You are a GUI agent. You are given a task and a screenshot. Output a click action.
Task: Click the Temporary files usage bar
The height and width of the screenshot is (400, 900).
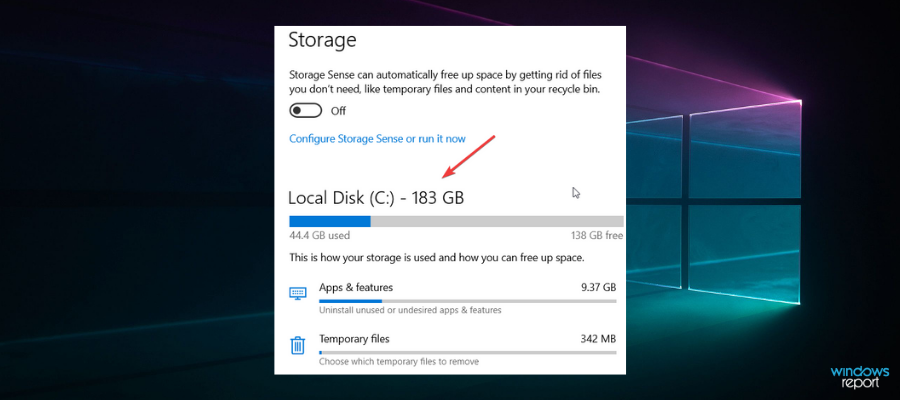coord(467,352)
